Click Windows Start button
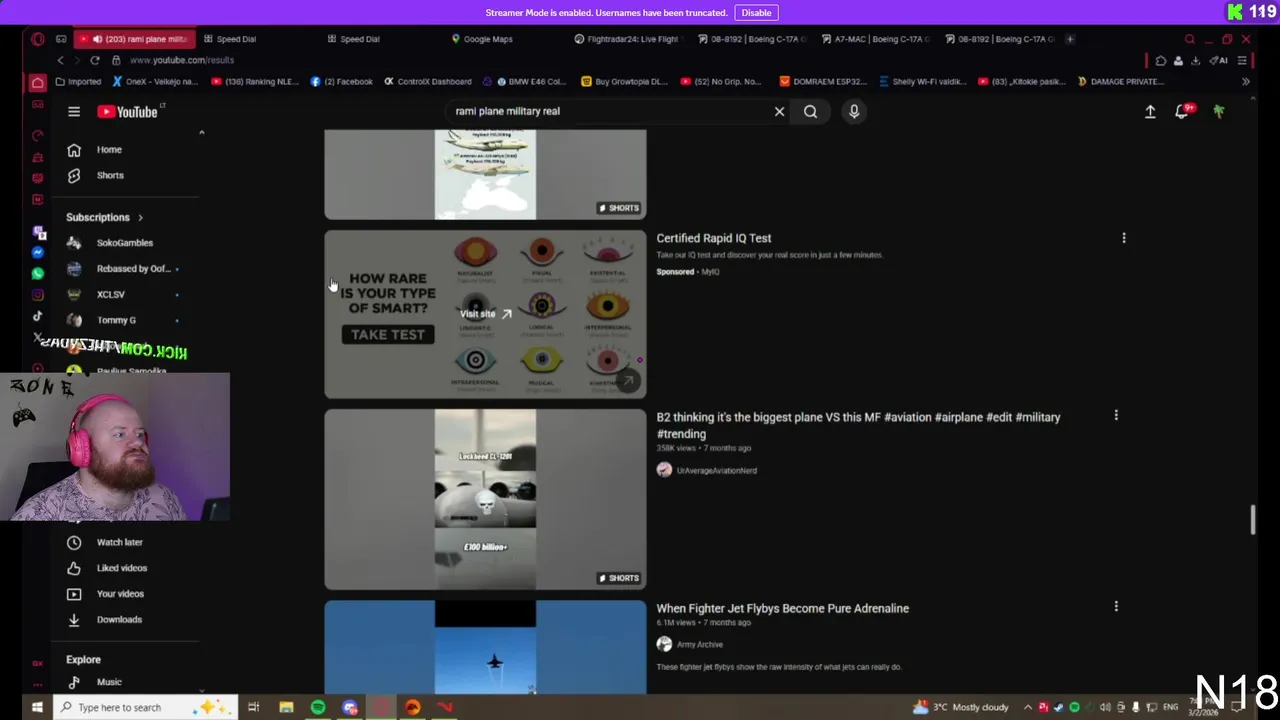 [37, 708]
